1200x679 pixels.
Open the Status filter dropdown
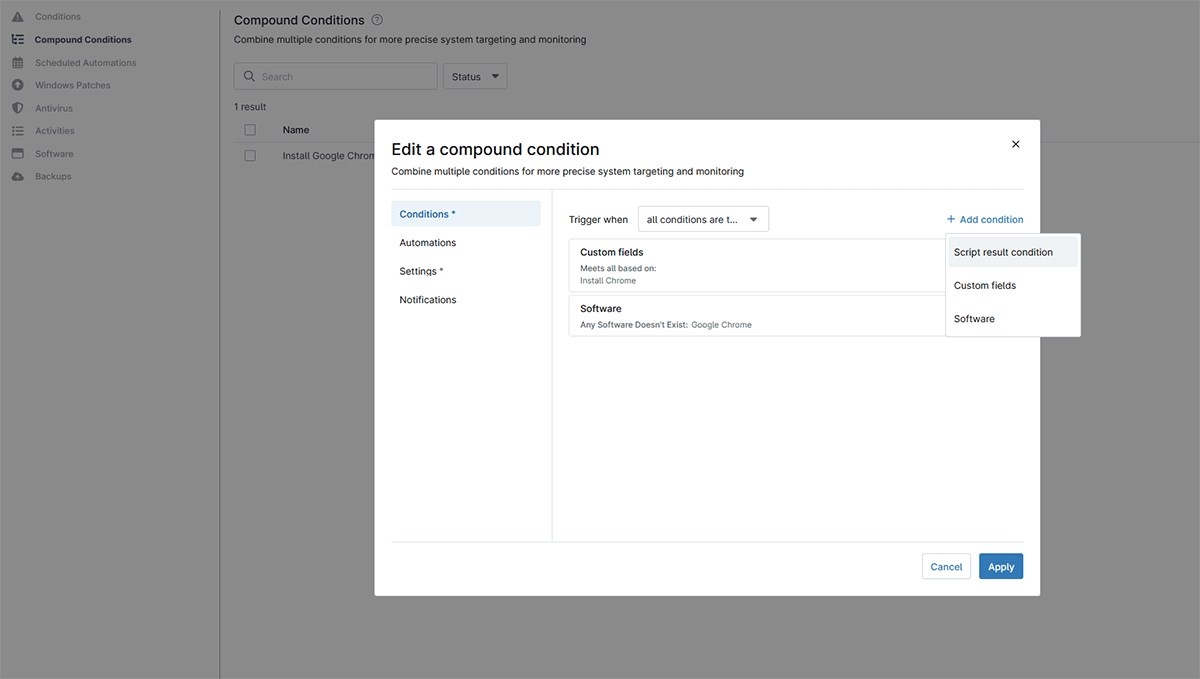point(474,76)
